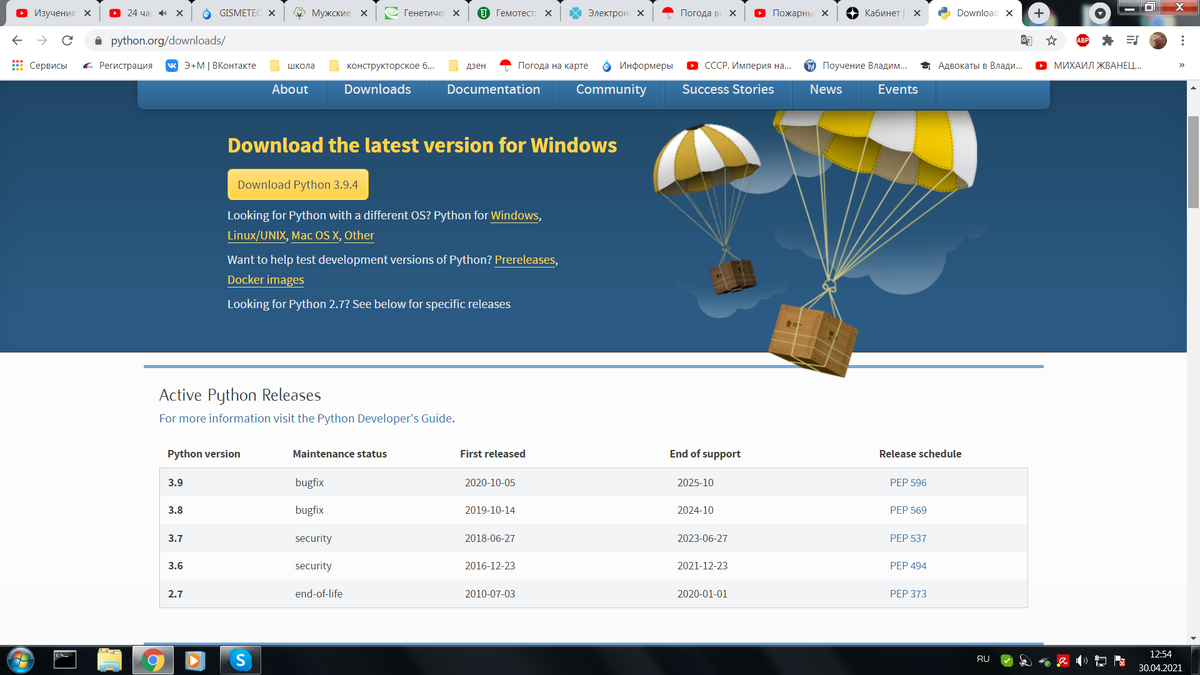
Task: Click the browser Forward arrow
Action: pos(42,41)
